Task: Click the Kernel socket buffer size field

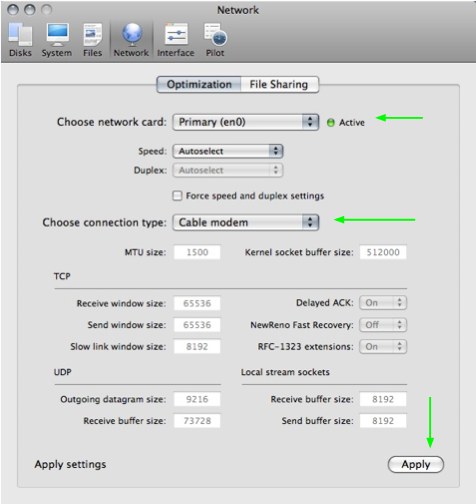Action: [x=383, y=252]
